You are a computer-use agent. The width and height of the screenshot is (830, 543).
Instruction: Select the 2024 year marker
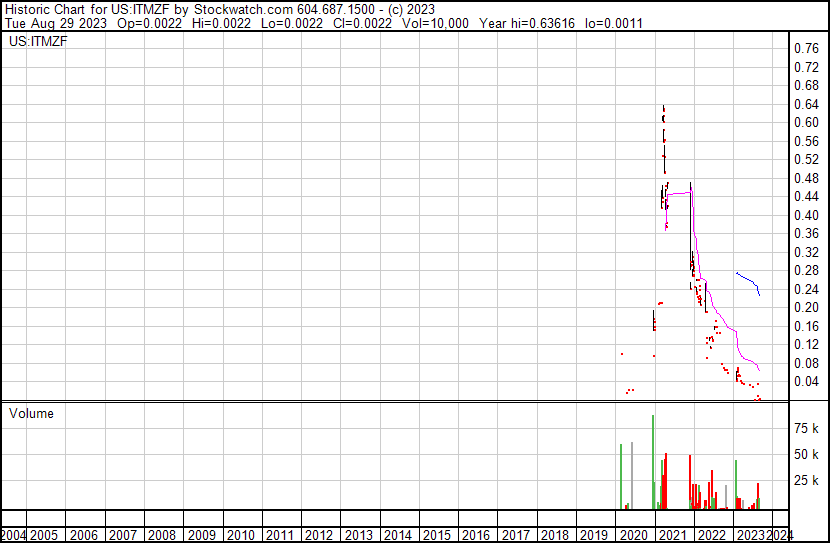[x=782, y=535]
